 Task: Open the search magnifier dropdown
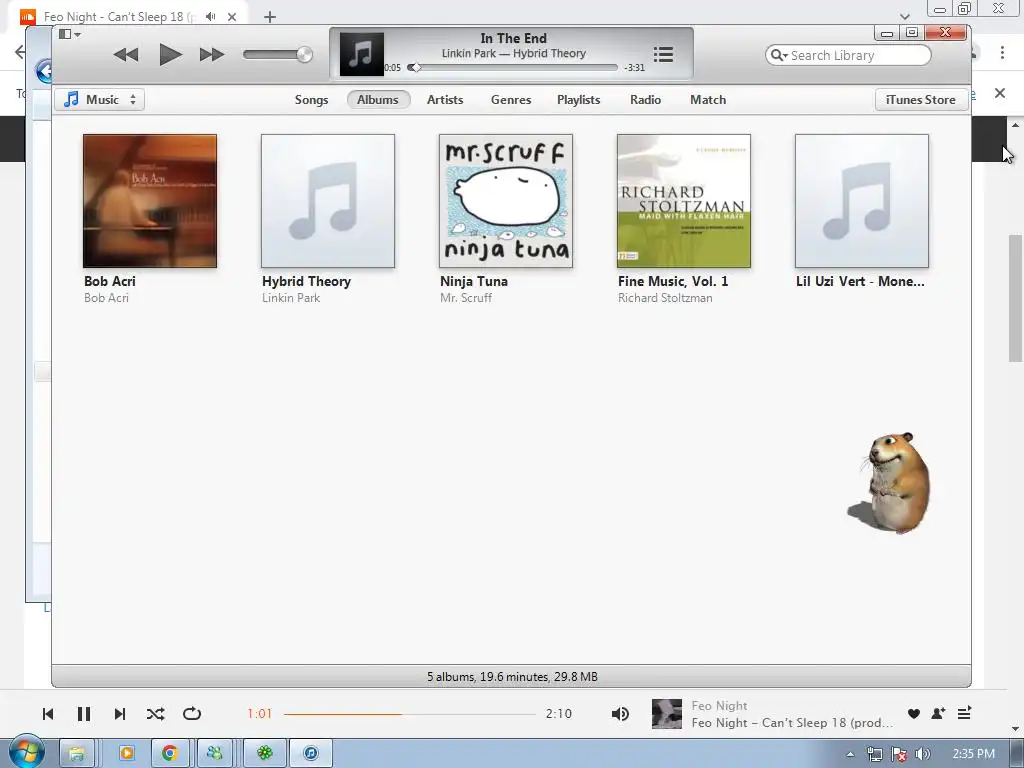coord(778,56)
